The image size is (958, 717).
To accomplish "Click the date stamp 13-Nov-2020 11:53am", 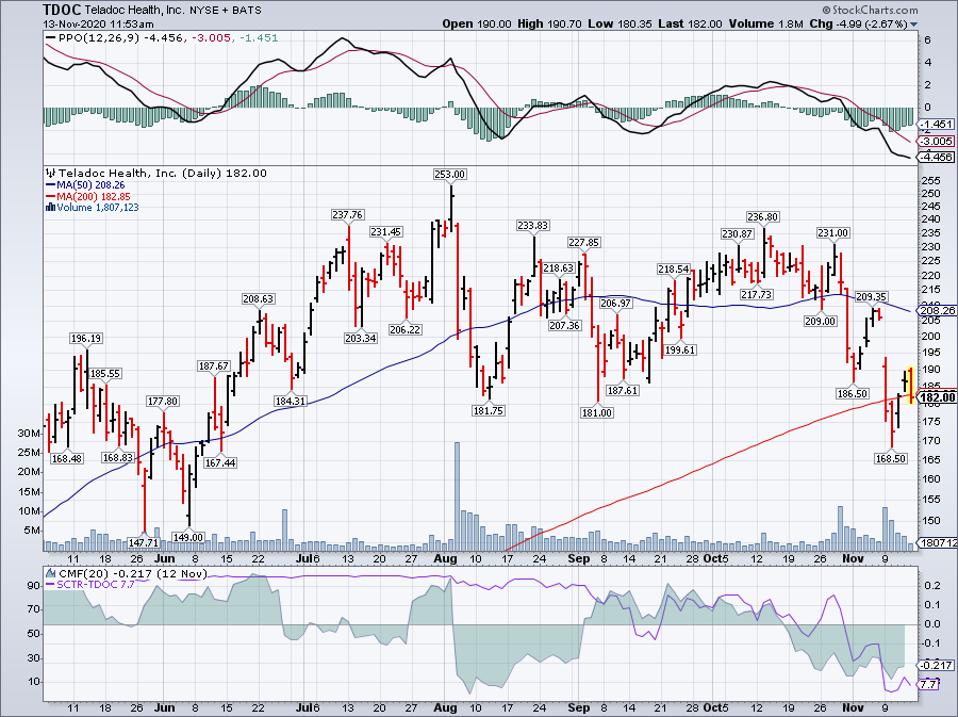I will click(x=98, y=24).
